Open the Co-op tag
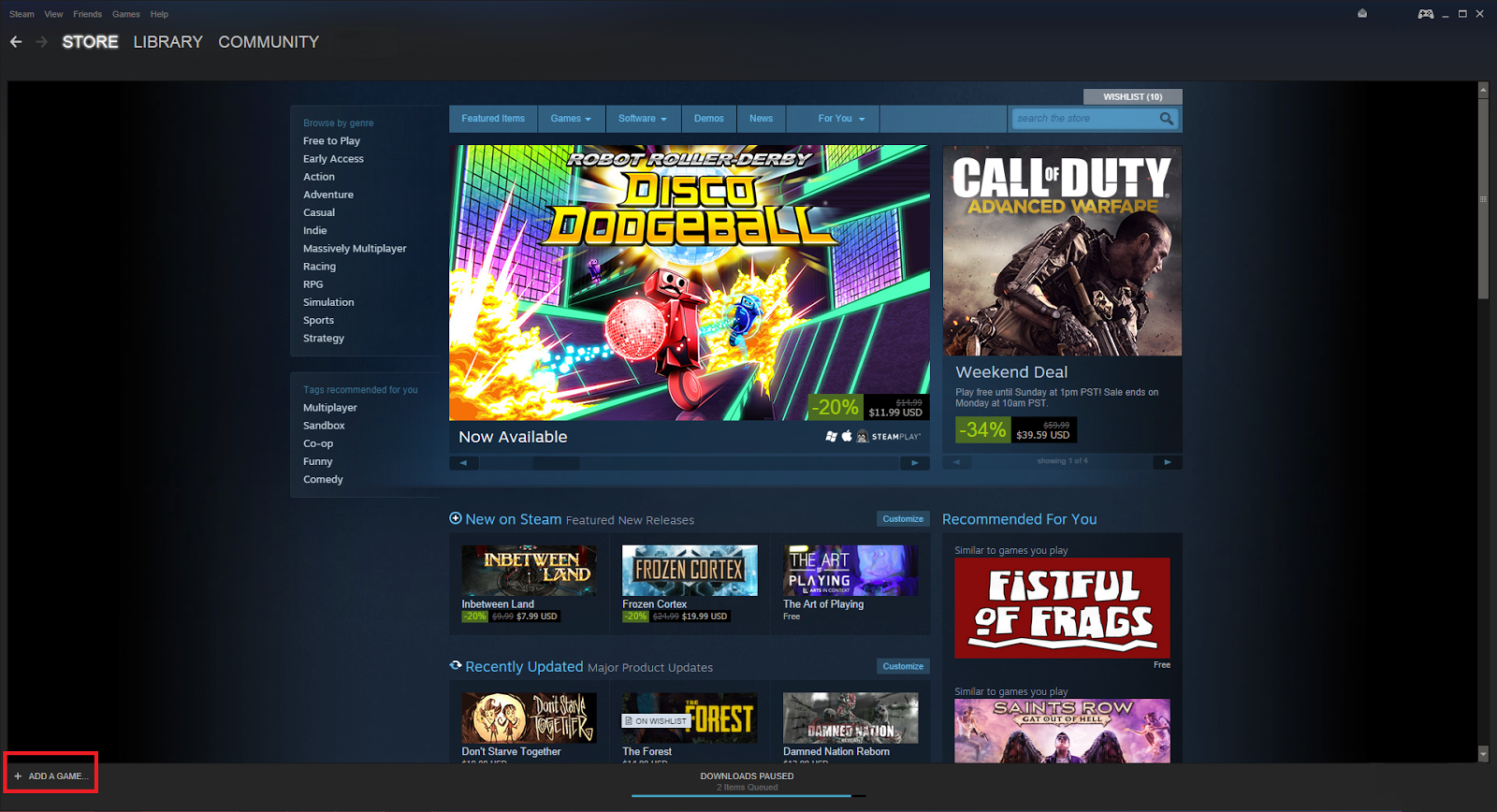 point(318,443)
